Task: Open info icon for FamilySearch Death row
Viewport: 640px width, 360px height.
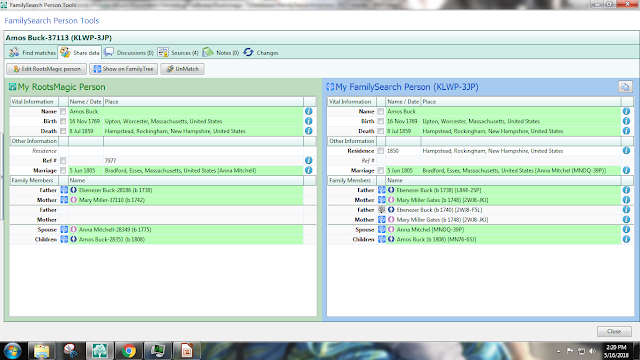Action: click(626, 131)
